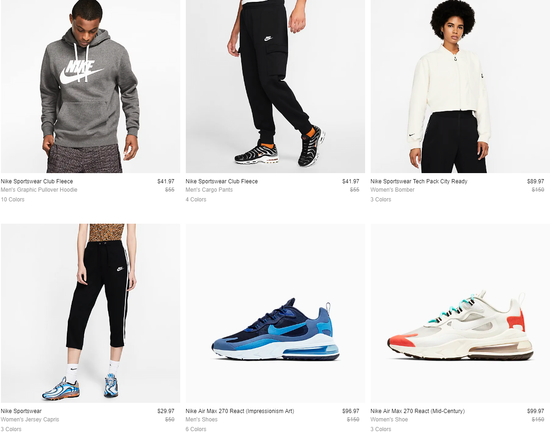This screenshot has height=433, width=550.
Task: Open the blue Air Max 270 React image
Action: tap(275, 313)
